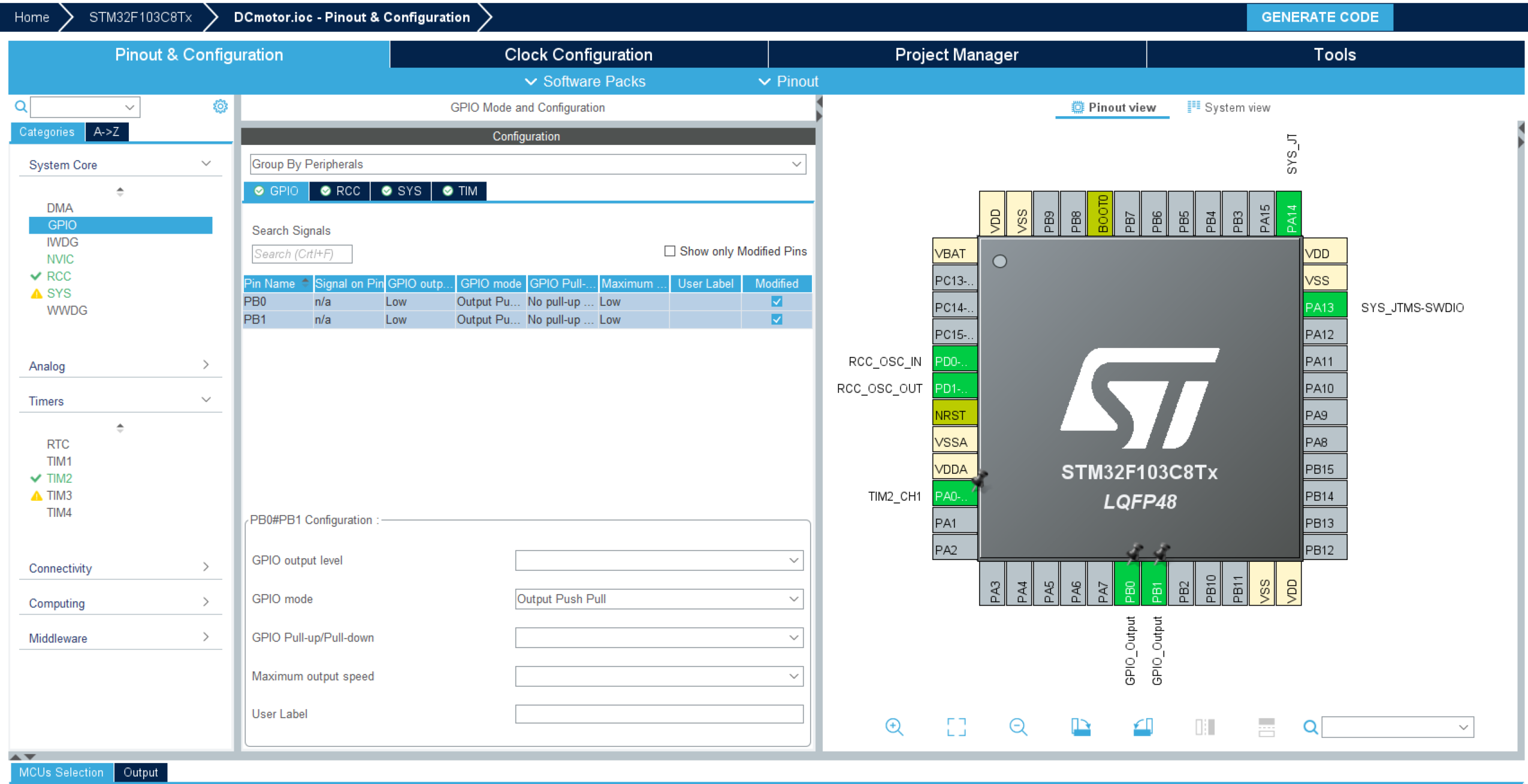
Task: Uncheck the Modified box for pin PB0
Action: tap(777, 301)
